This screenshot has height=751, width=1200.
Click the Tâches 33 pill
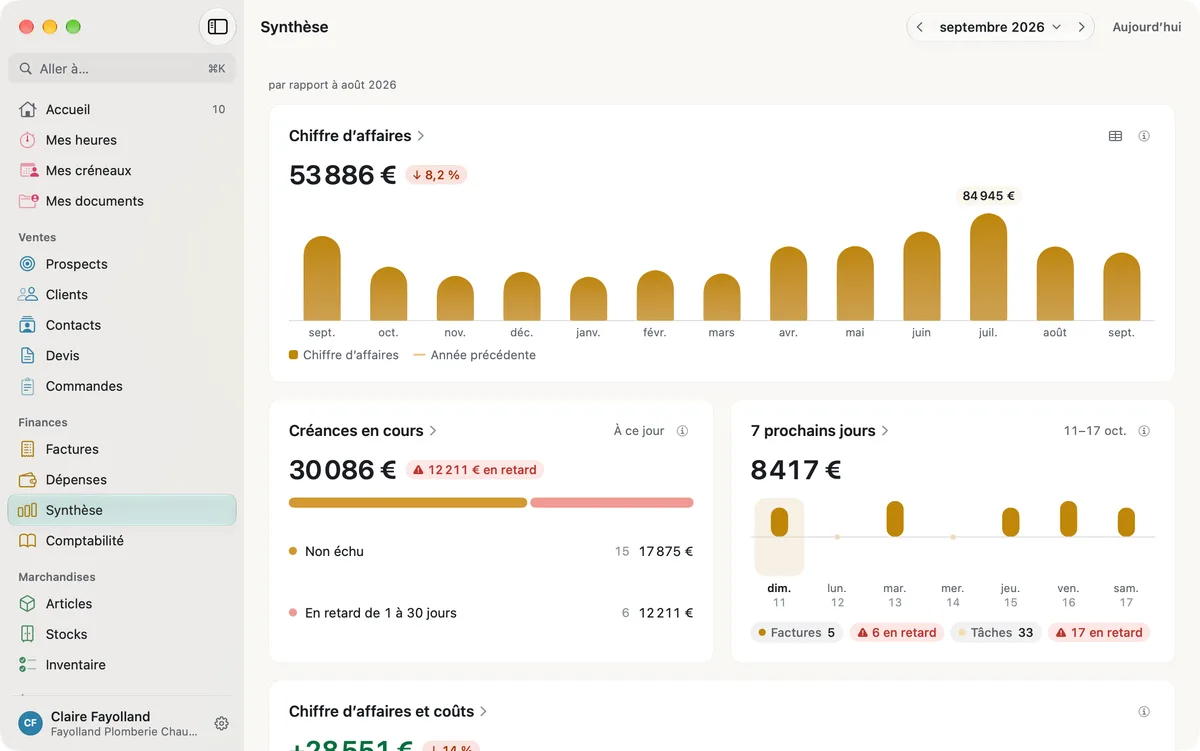click(996, 633)
